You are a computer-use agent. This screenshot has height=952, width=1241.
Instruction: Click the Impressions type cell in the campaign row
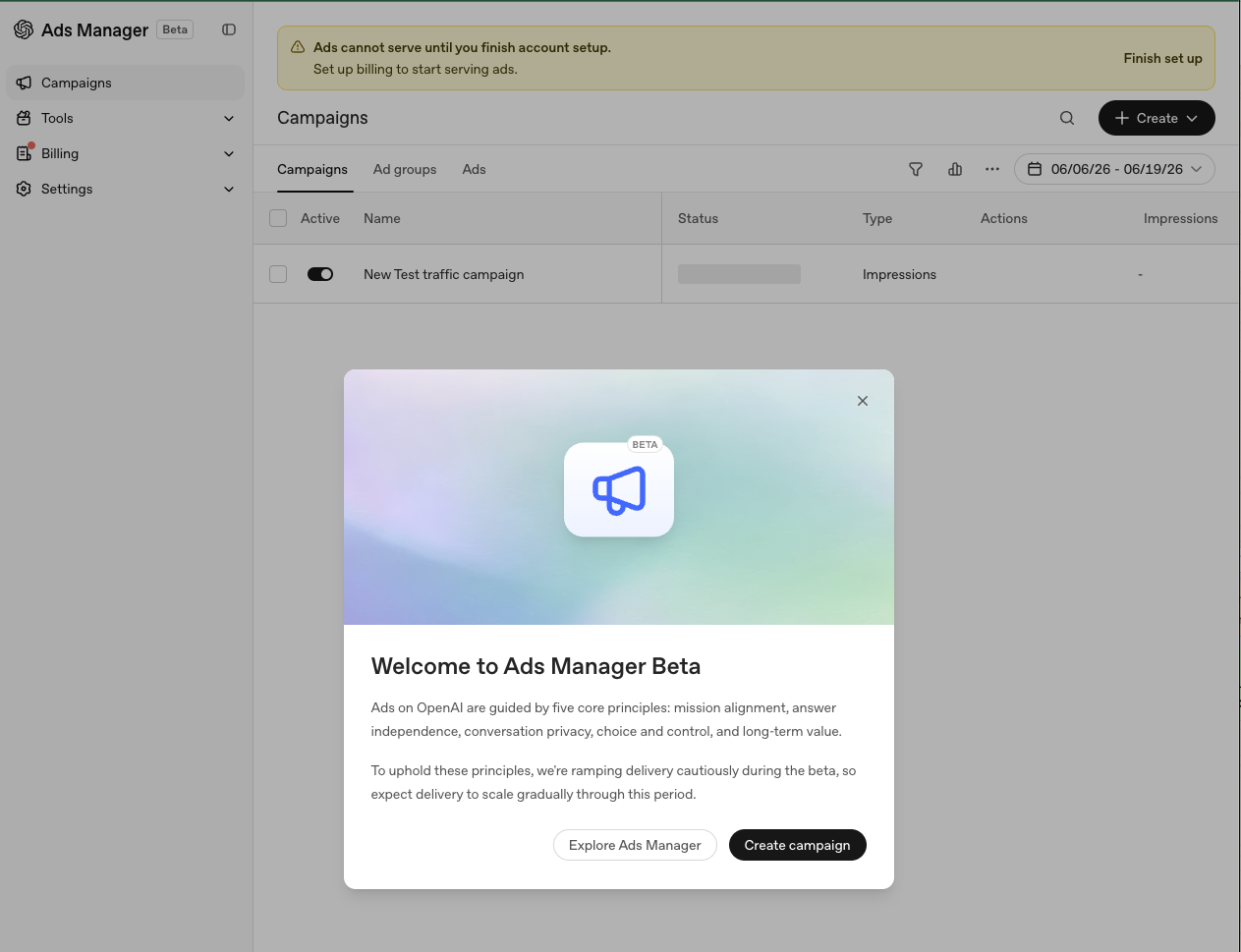pyautogui.click(x=899, y=274)
